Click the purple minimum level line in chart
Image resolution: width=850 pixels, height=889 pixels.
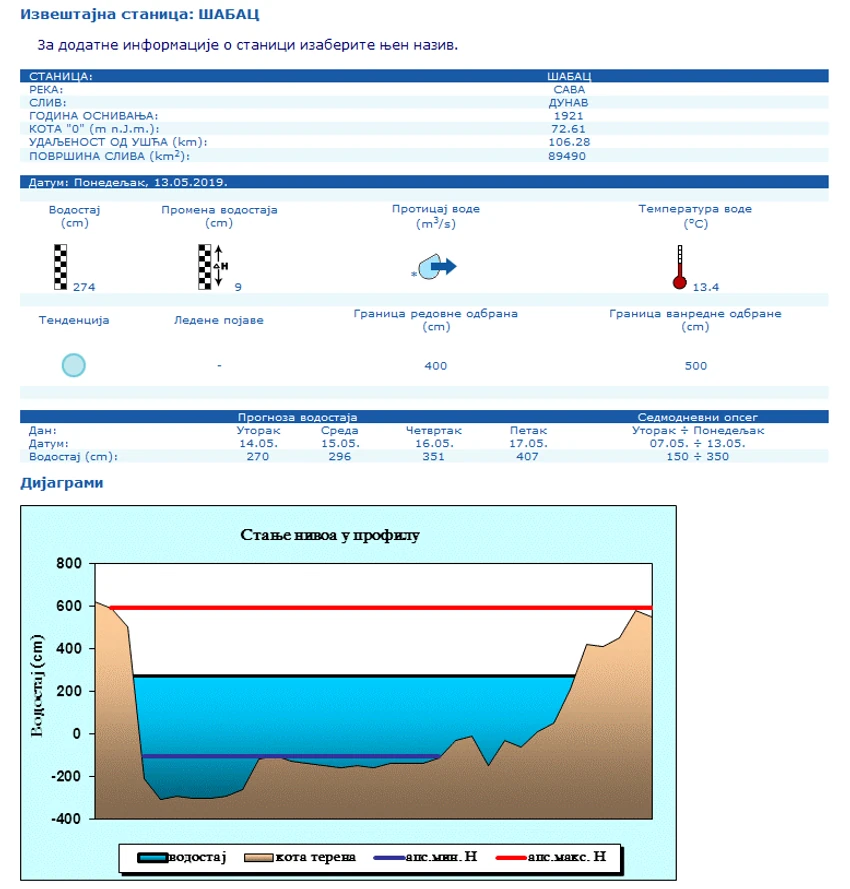291,756
